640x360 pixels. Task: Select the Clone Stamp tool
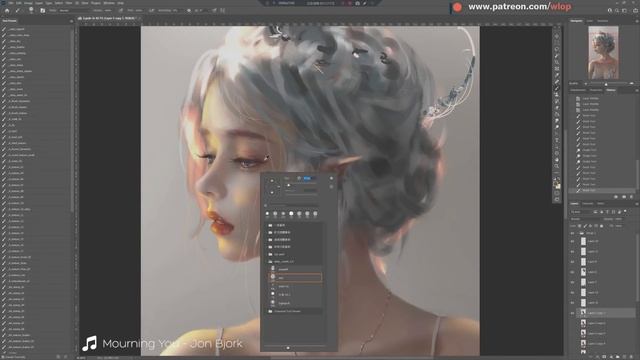pyautogui.click(x=557, y=94)
